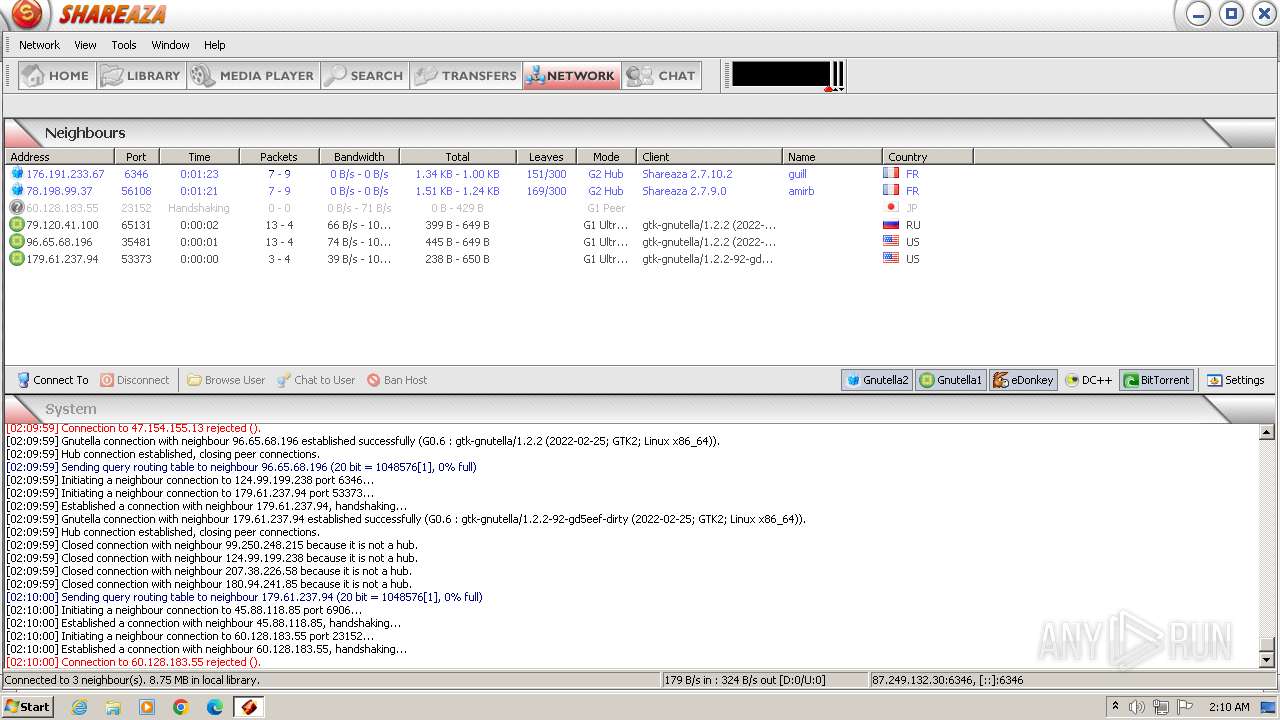Click the Gnutella icon for 179.61.237.94

coord(16,259)
